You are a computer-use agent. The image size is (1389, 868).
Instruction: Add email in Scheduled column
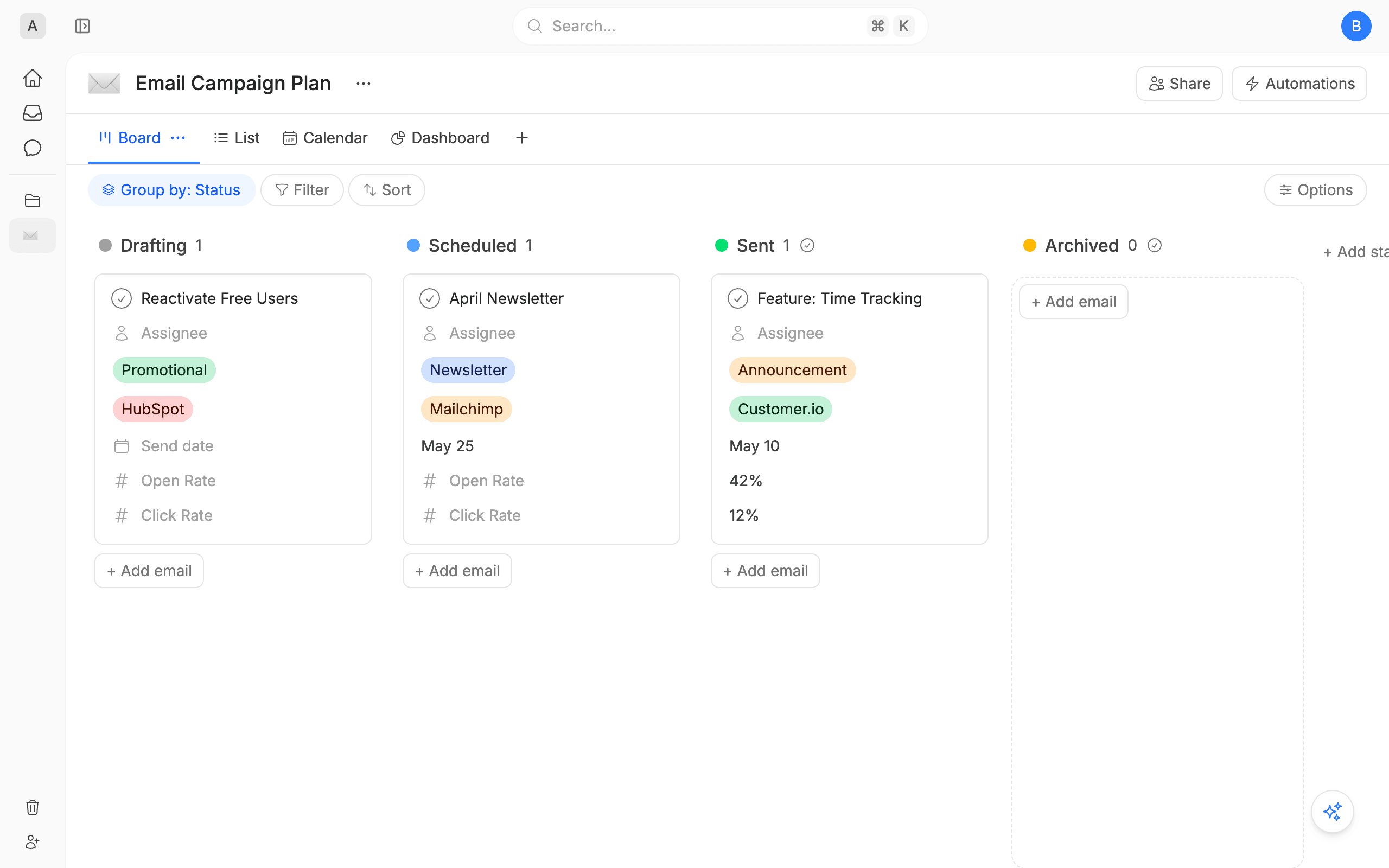click(457, 571)
